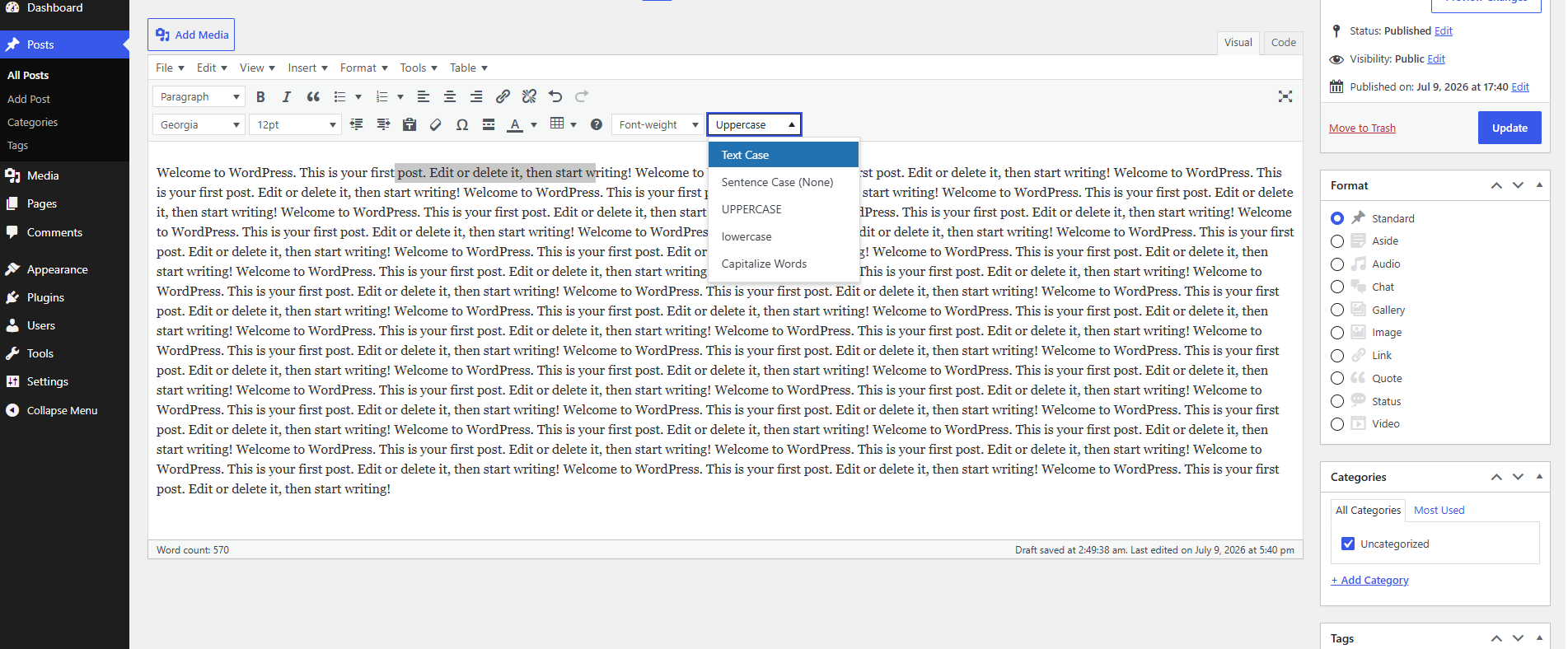This screenshot has height=649, width=1568.
Task: Switch to the Code editor tab
Action: [1283, 42]
